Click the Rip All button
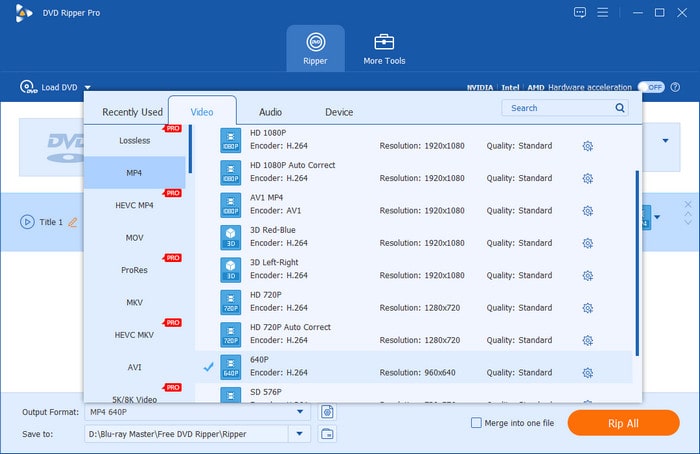This screenshot has height=454, width=700. [623, 423]
